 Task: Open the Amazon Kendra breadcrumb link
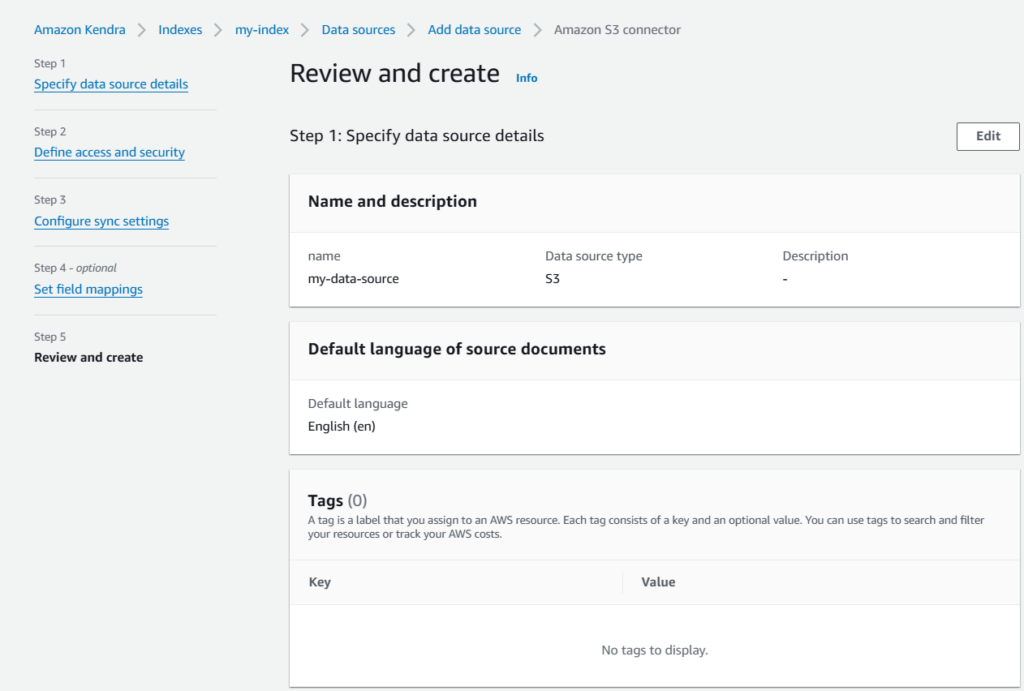click(x=80, y=30)
